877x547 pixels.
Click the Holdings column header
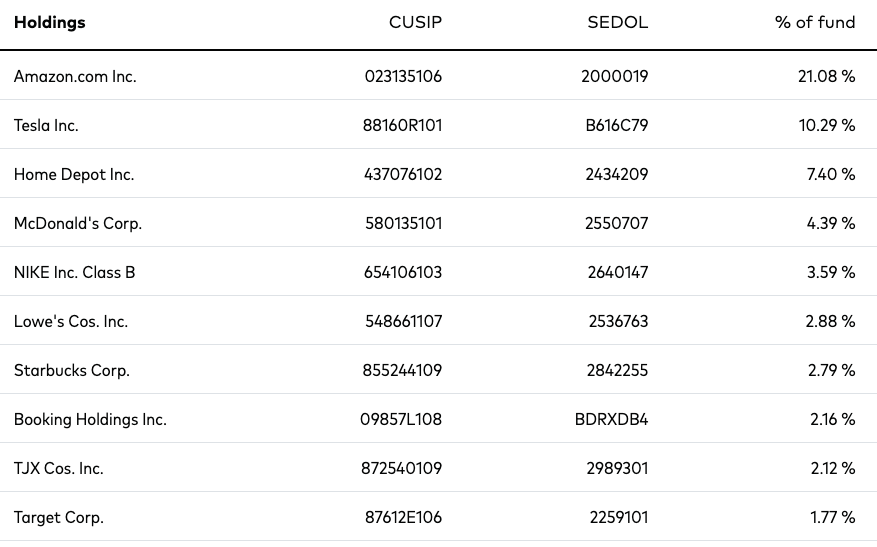point(50,22)
